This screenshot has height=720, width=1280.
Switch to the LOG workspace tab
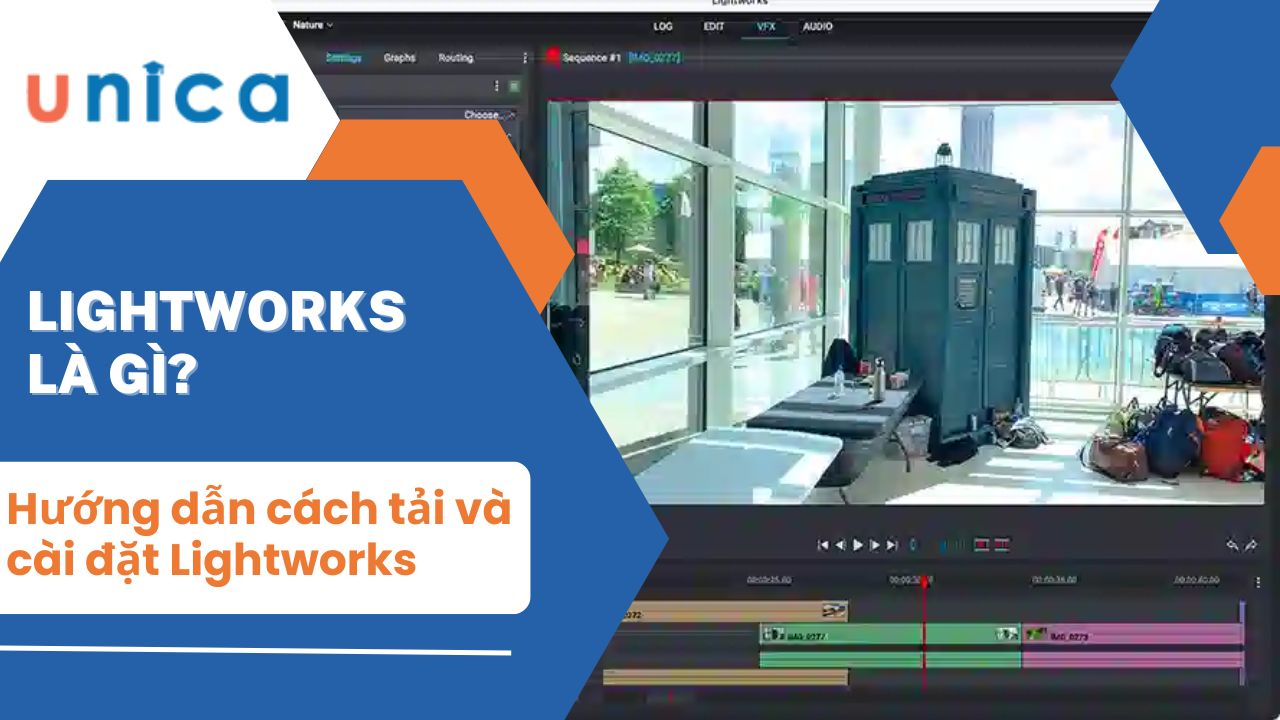663,26
